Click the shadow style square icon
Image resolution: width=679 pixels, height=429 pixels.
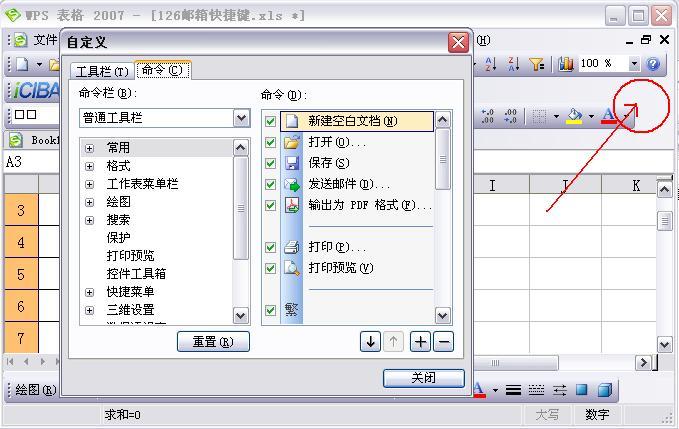pyautogui.click(x=582, y=390)
